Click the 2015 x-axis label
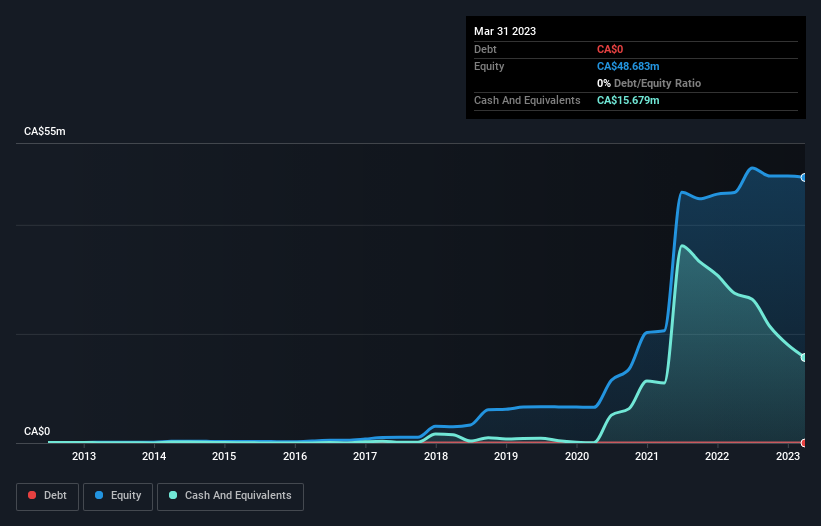 (x=224, y=456)
